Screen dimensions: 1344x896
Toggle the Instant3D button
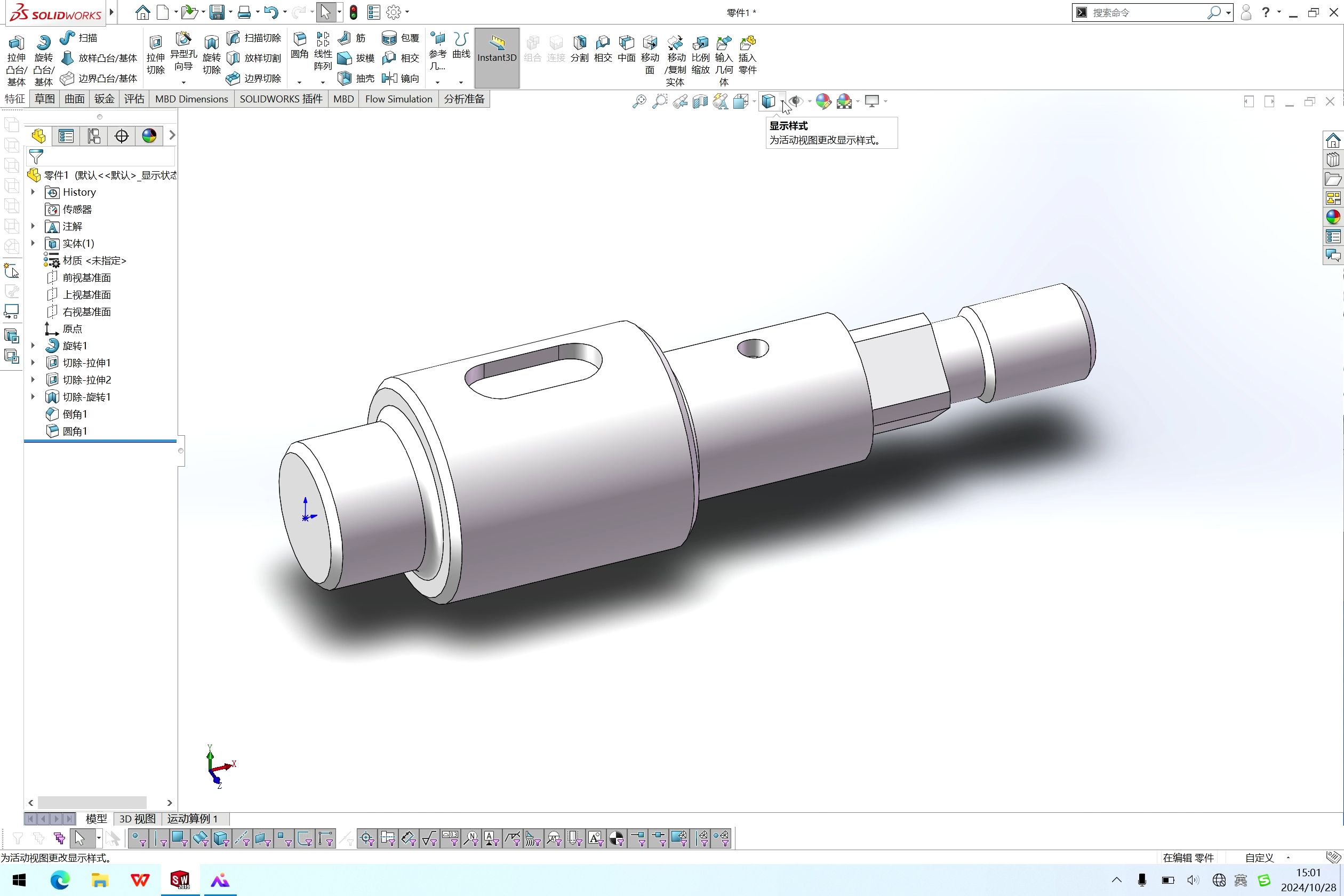point(497,57)
